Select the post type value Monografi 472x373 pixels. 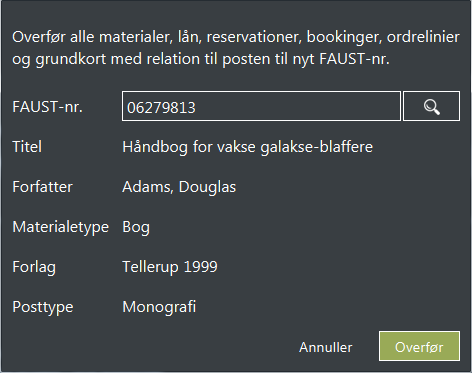pyautogui.click(x=159, y=307)
